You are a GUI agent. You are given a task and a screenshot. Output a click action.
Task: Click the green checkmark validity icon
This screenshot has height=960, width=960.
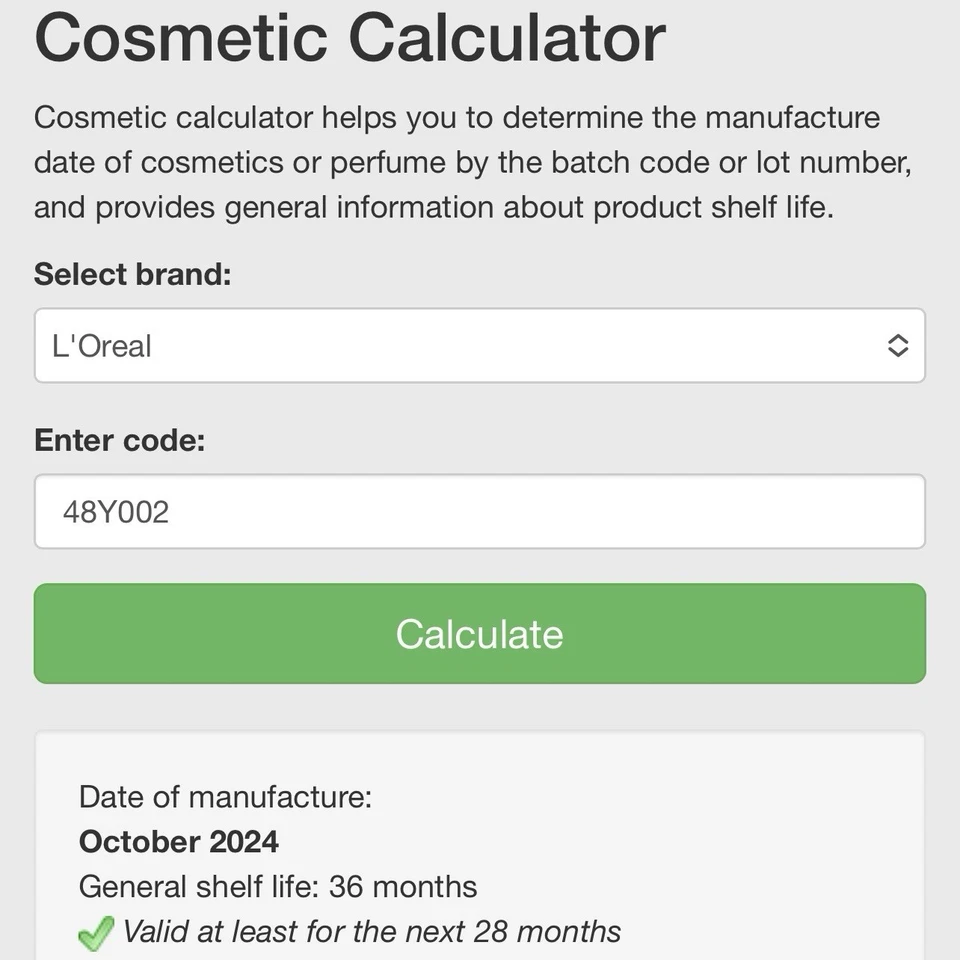point(96,934)
